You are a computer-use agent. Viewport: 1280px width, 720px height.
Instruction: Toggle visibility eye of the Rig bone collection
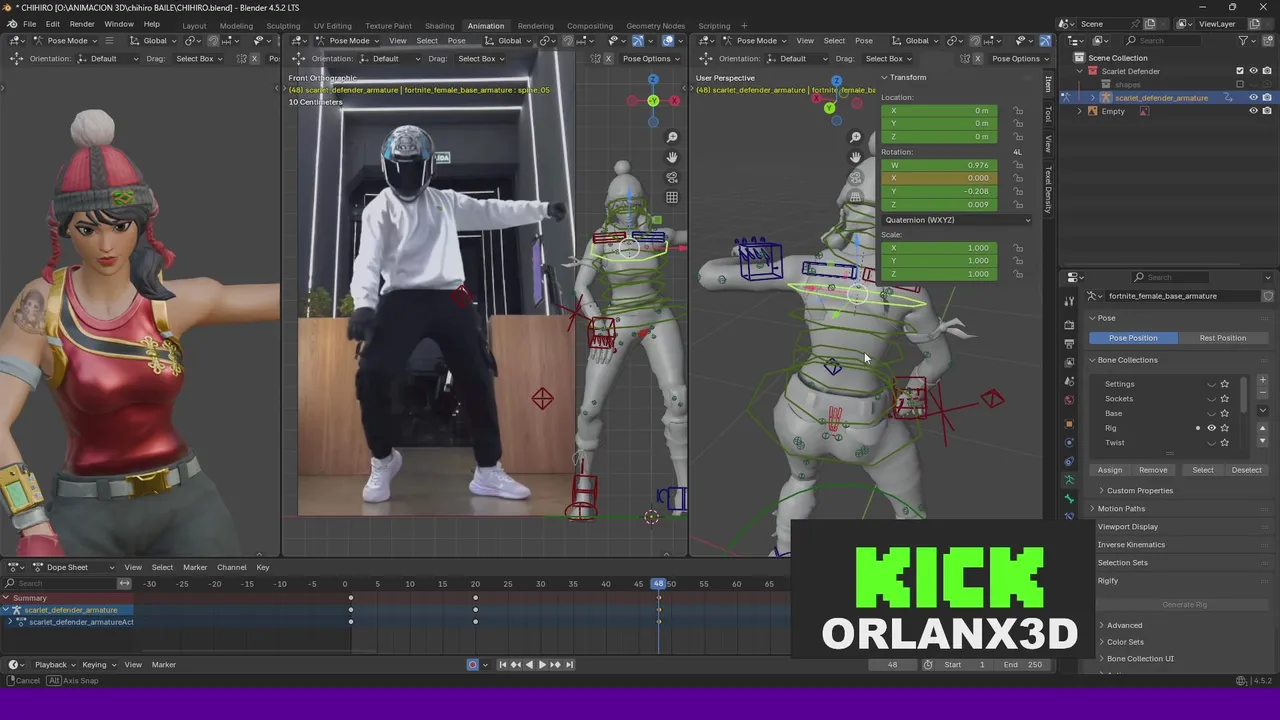(1211, 428)
